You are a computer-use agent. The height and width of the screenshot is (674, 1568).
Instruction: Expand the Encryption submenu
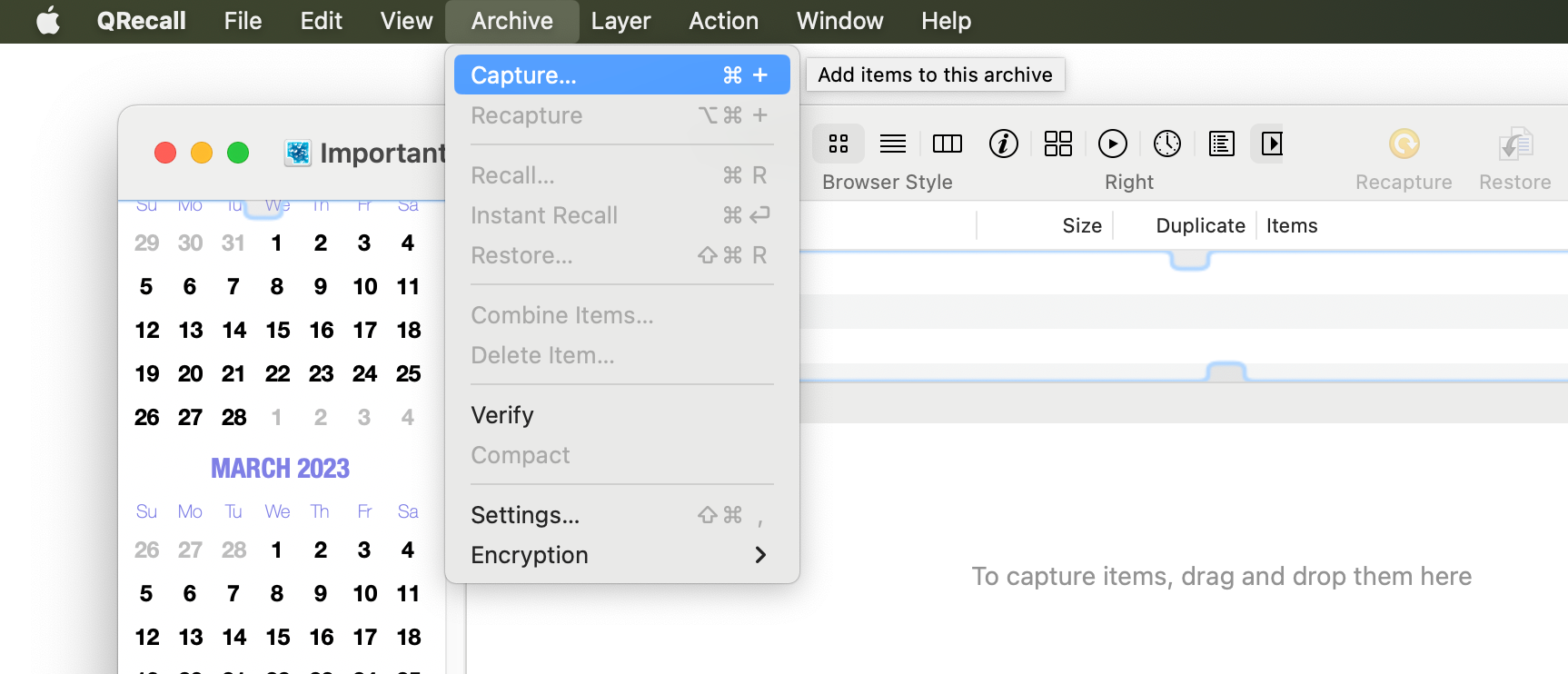[x=621, y=555]
